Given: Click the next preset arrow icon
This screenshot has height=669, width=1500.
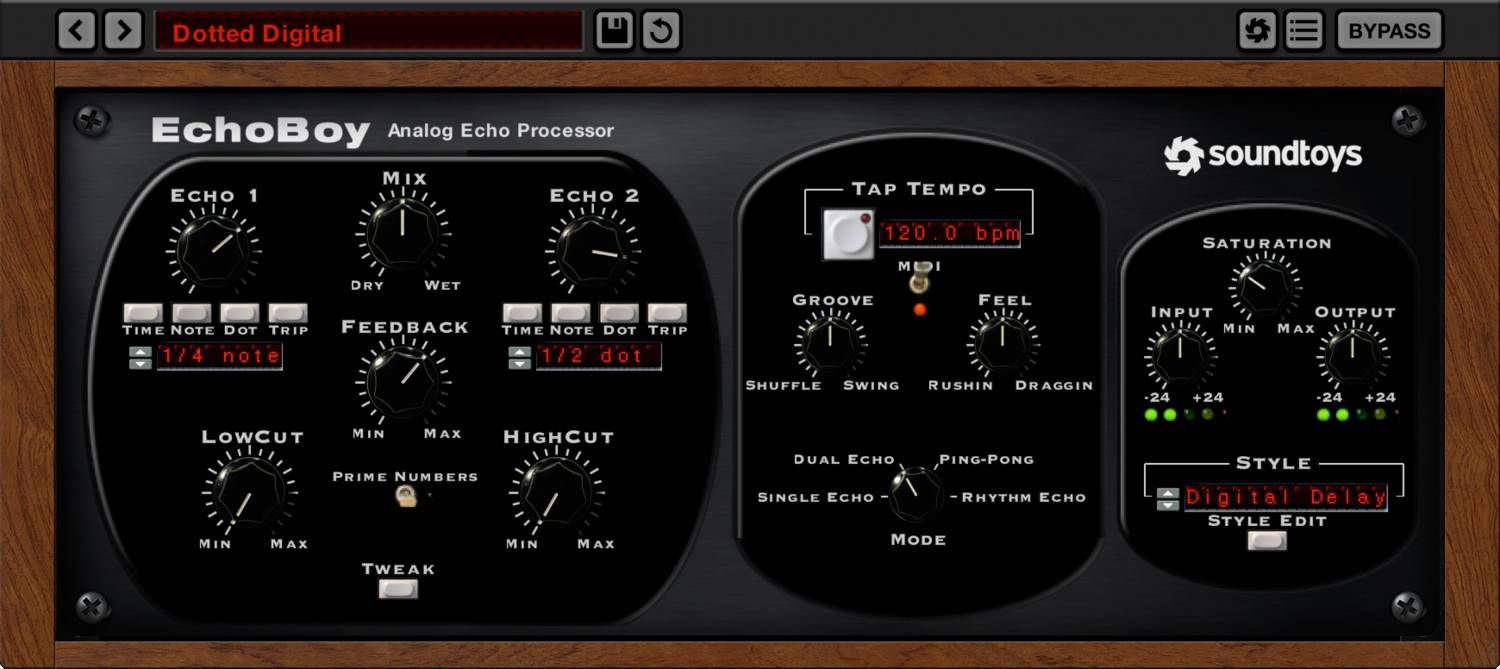Looking at the screenshot, I should (x=123, y=30).
